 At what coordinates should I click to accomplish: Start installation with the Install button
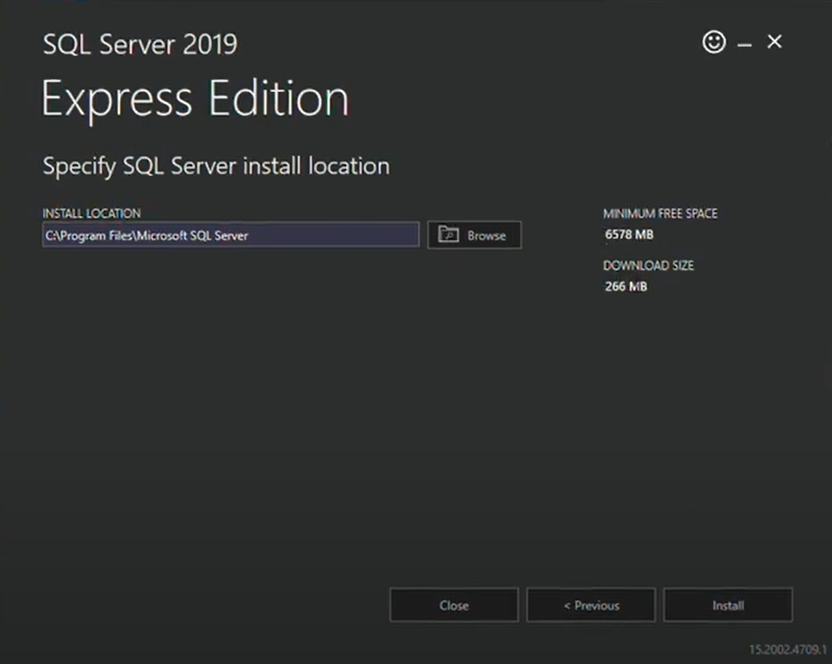(x=728, y=605)
